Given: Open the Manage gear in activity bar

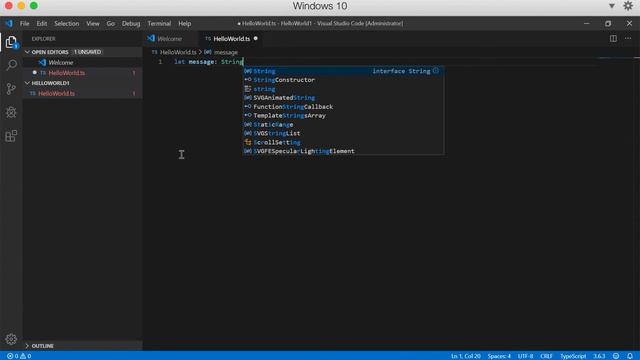Looking at the screenshot, I should click(11, 339).
